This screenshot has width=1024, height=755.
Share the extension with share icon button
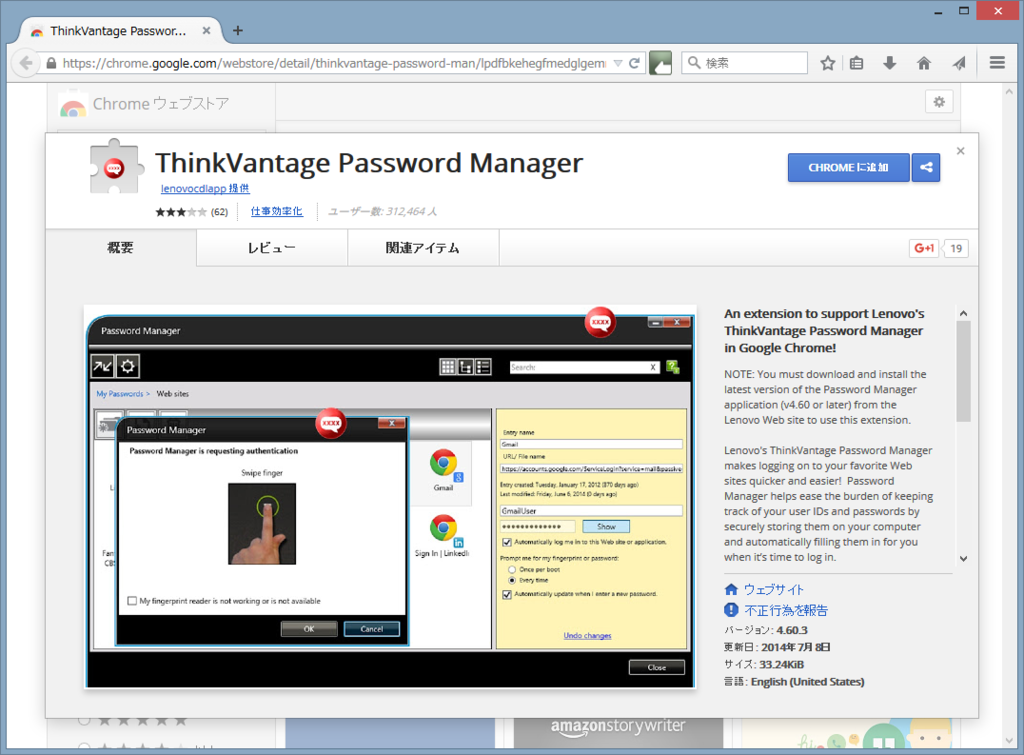[925, 168]
